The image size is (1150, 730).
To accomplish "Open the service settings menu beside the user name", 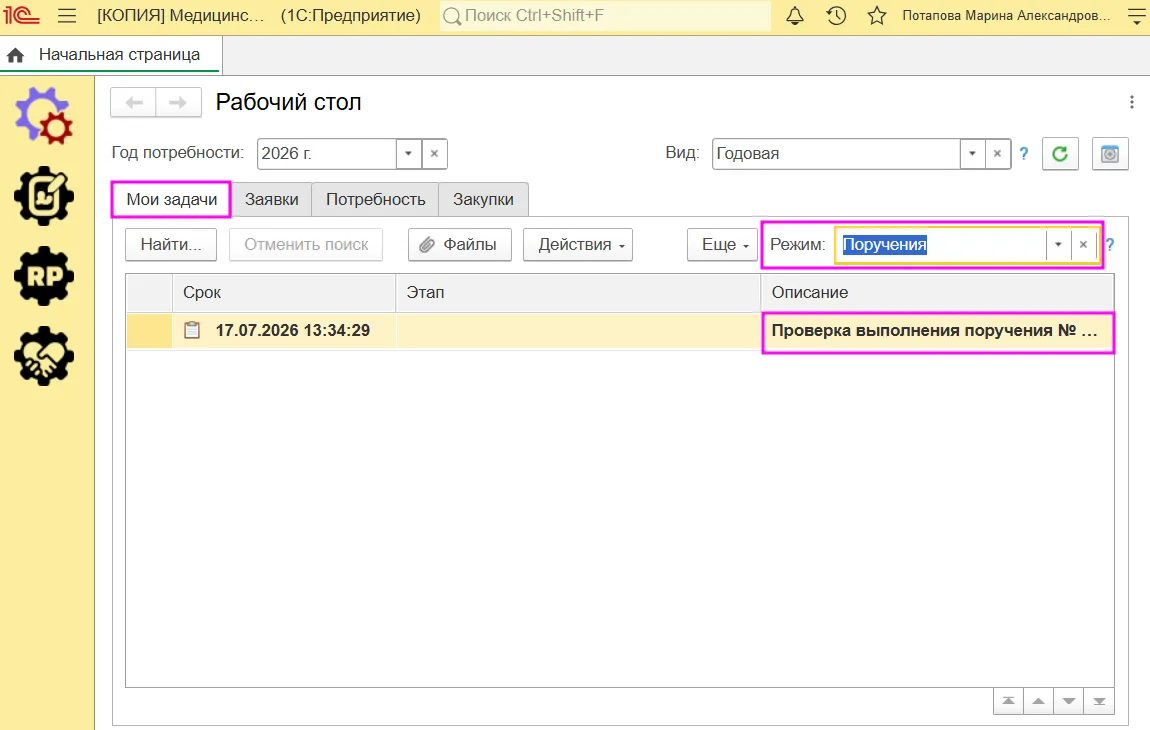I will point(1136,16).
